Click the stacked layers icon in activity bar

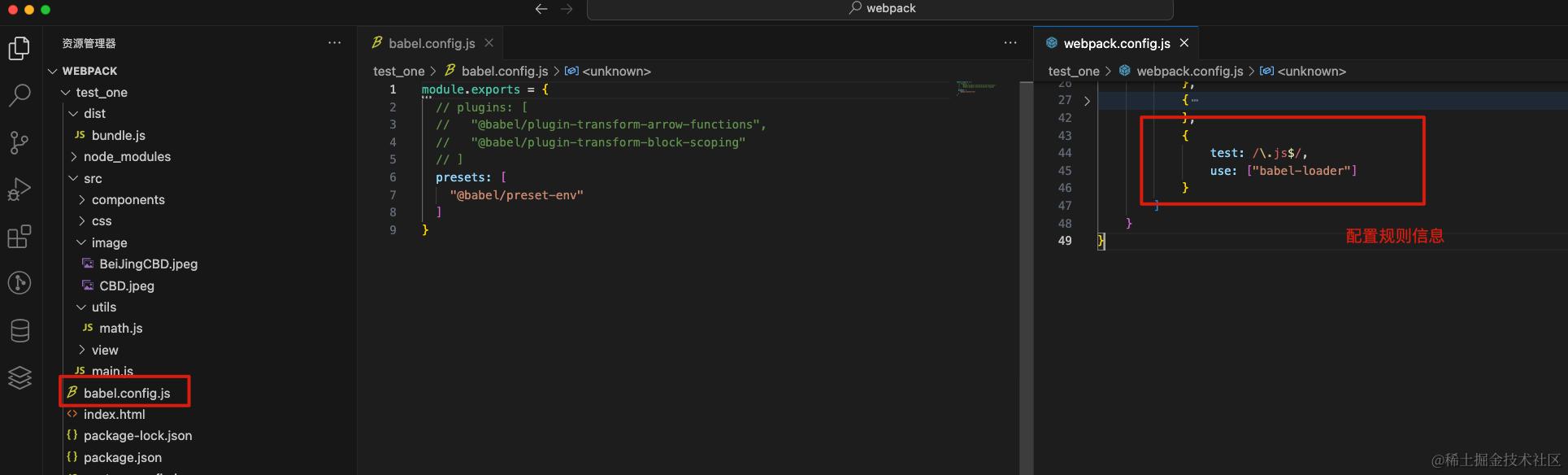tap(20, 377)
